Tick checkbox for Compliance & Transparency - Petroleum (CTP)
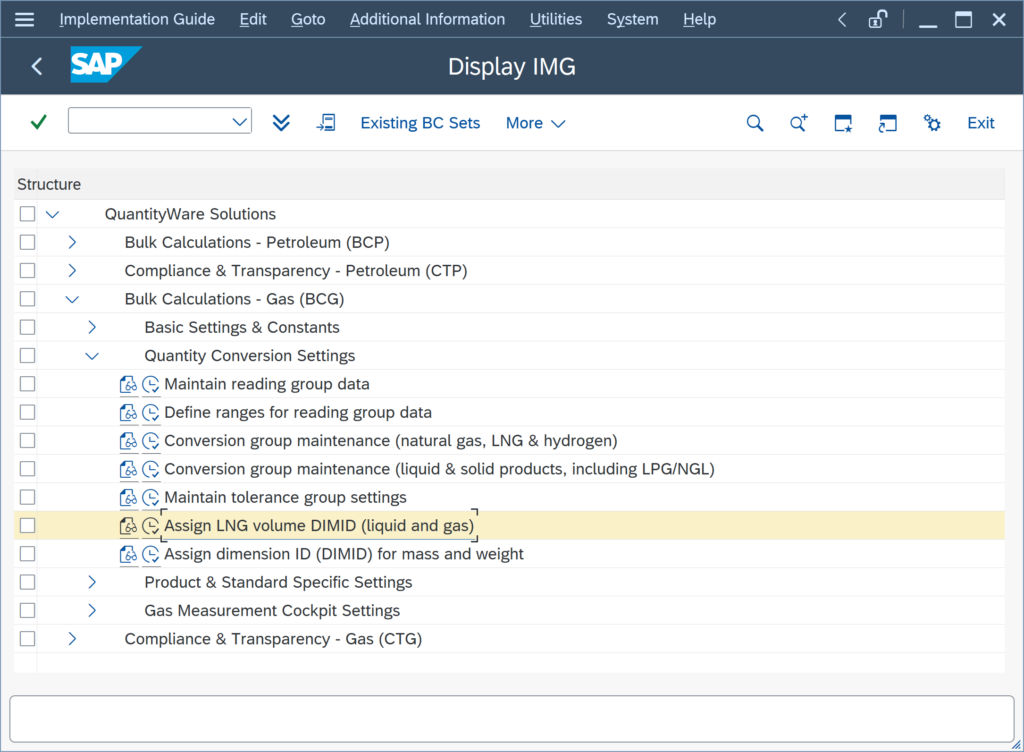 27,270
